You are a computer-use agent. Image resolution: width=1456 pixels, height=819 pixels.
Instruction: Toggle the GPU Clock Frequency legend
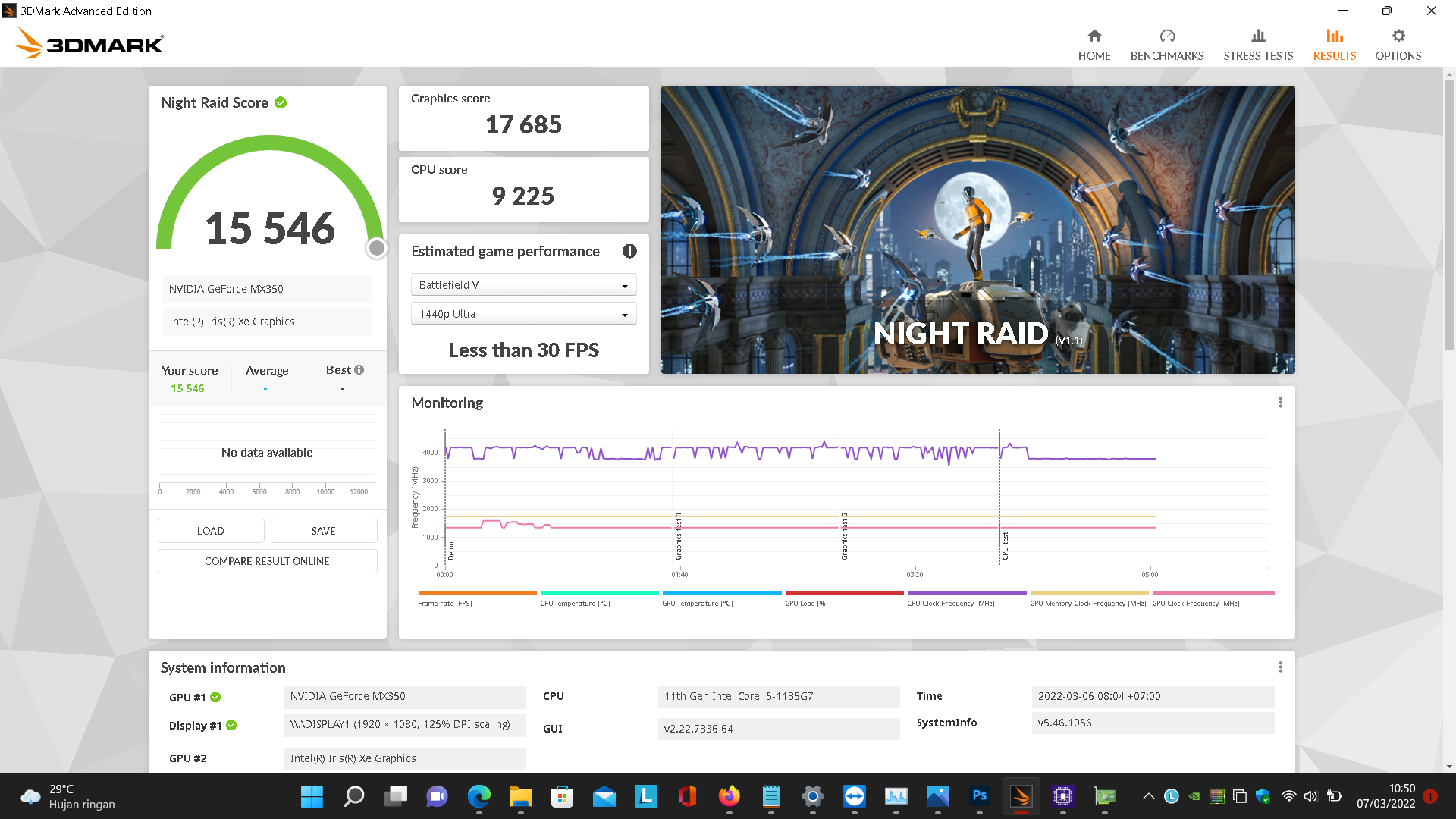pos(1213,598)
